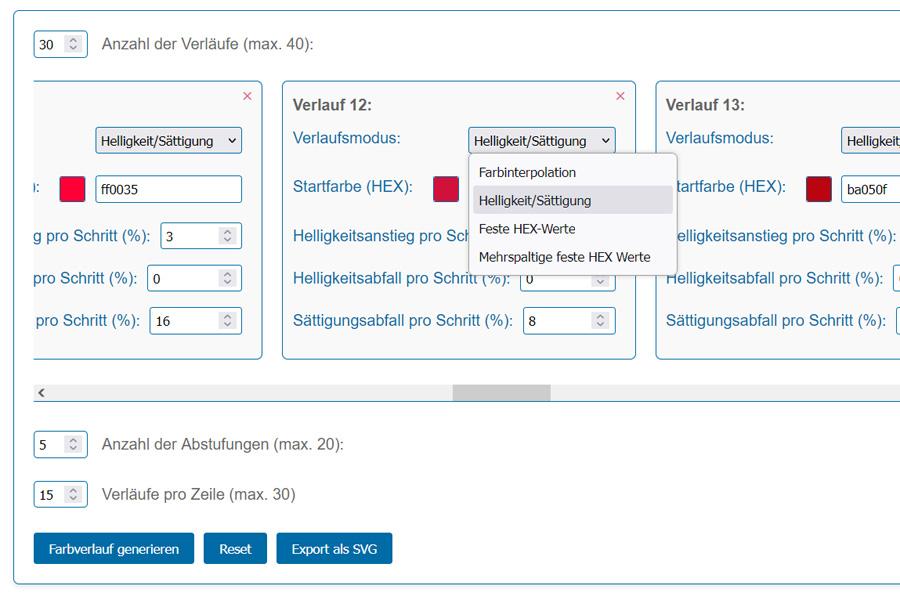The image size is (900, 600).
Task: Select Farbinterpolation from dropdown list
Action: (527, 172)
